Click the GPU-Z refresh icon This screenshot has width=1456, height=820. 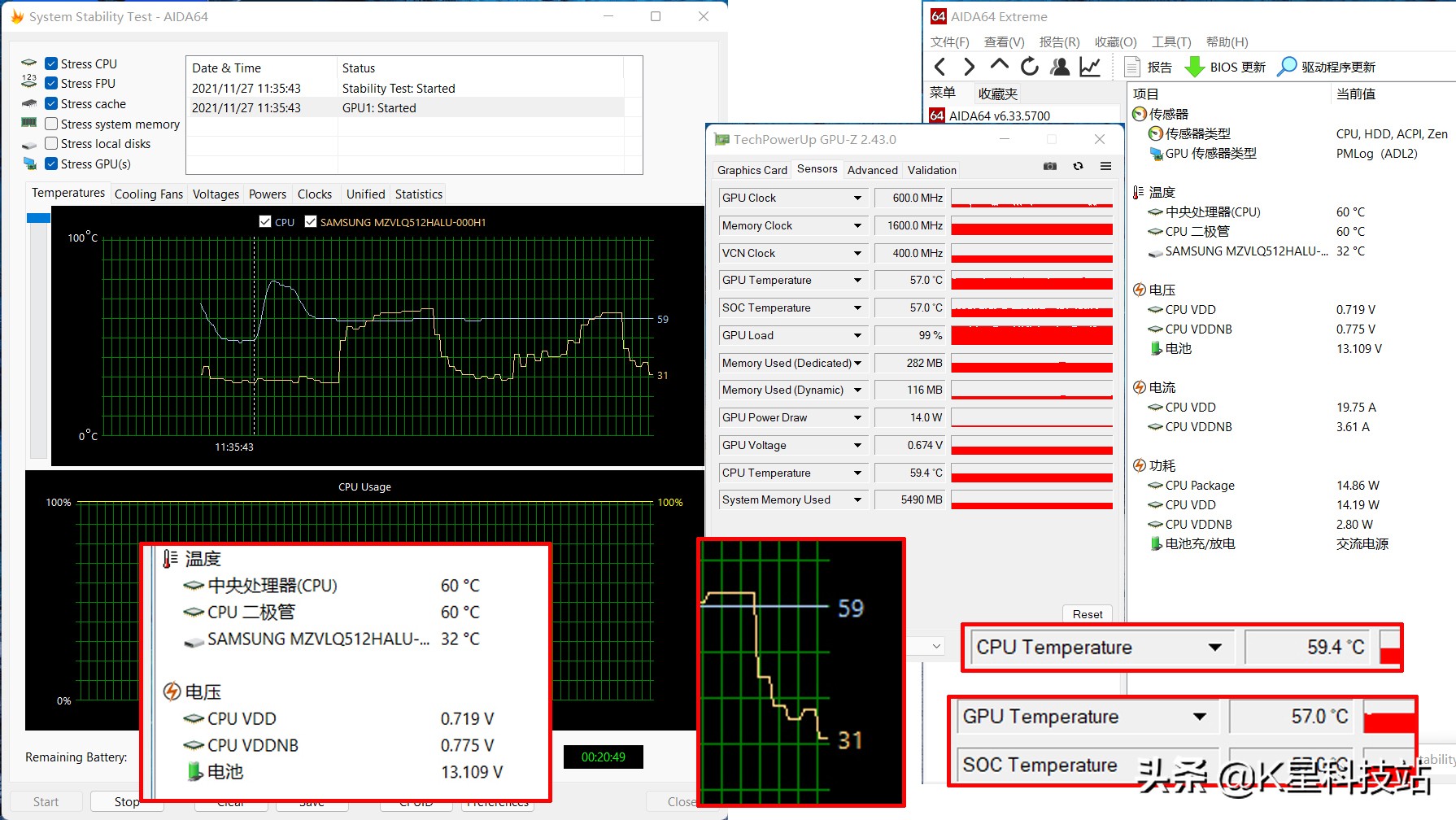coord(1078,166)
